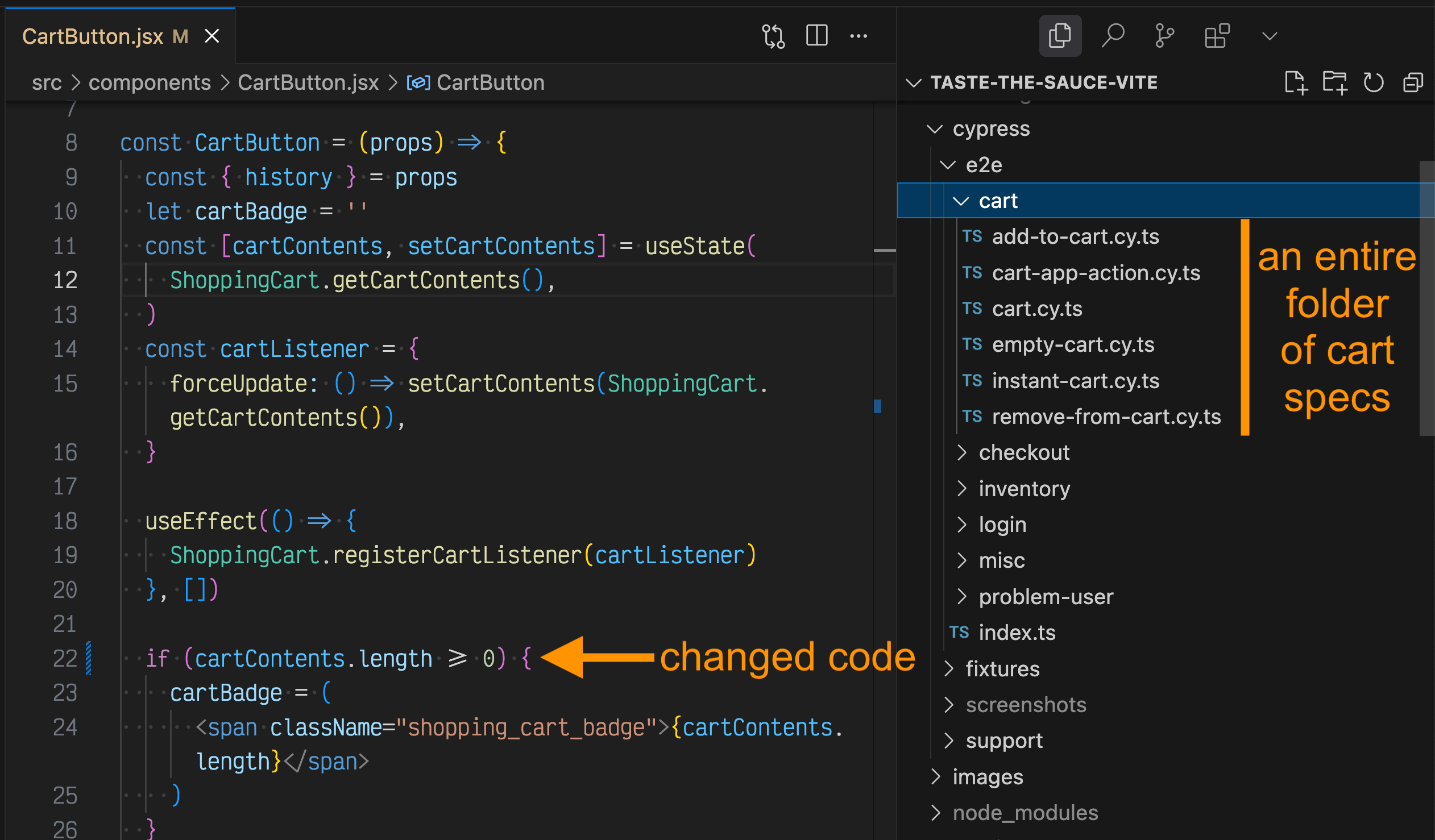Click src in the breadcrumb
The width and height of the screenshot is (1435, 840).
[x=47, y=83]
